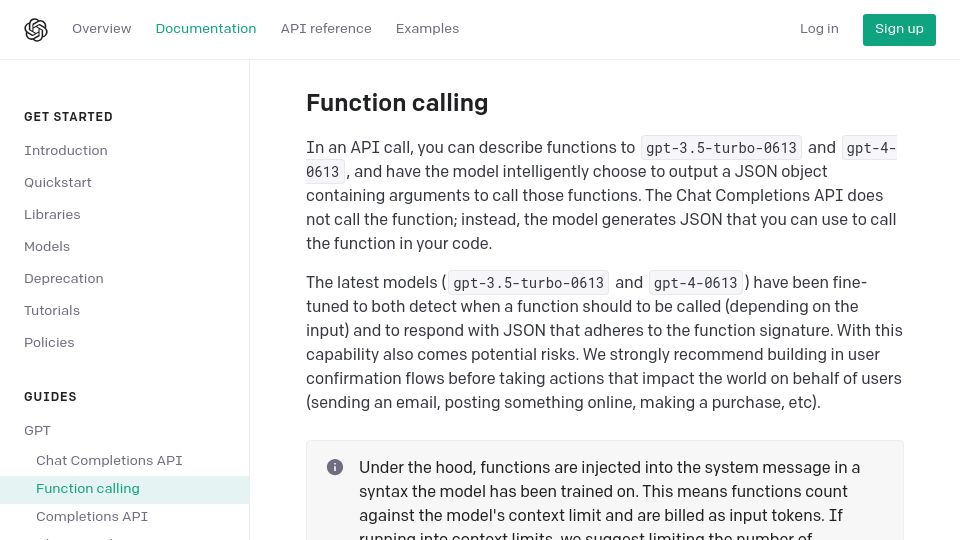Open Introduction in the sidebar
Image resolution: width=960 pixels, height=540 pixels.
coord(66,151)
